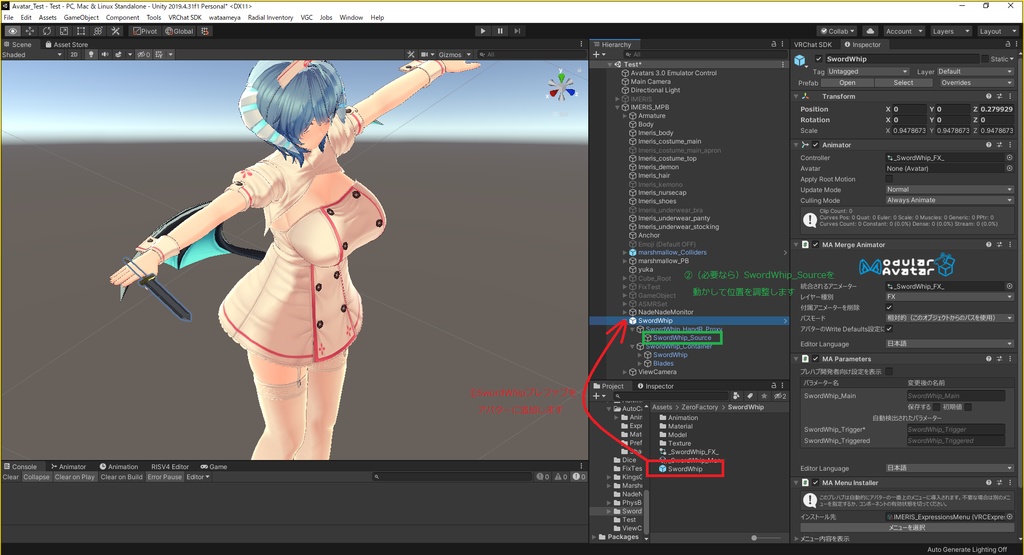Image resolution: width=1024 pixels, height=555 pixels.
Task: Open the Gizmos dropdown
Action: 455,54
